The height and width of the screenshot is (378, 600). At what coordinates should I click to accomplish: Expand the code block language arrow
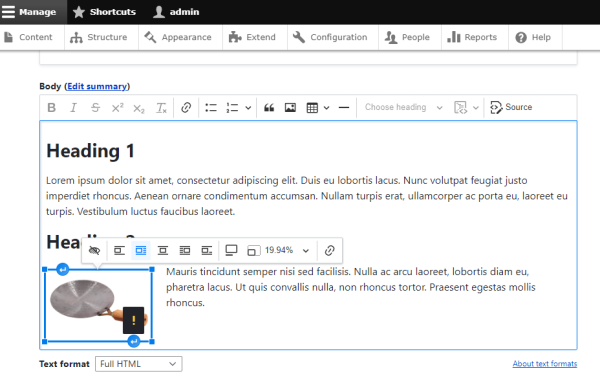click(x=476, y=108)
